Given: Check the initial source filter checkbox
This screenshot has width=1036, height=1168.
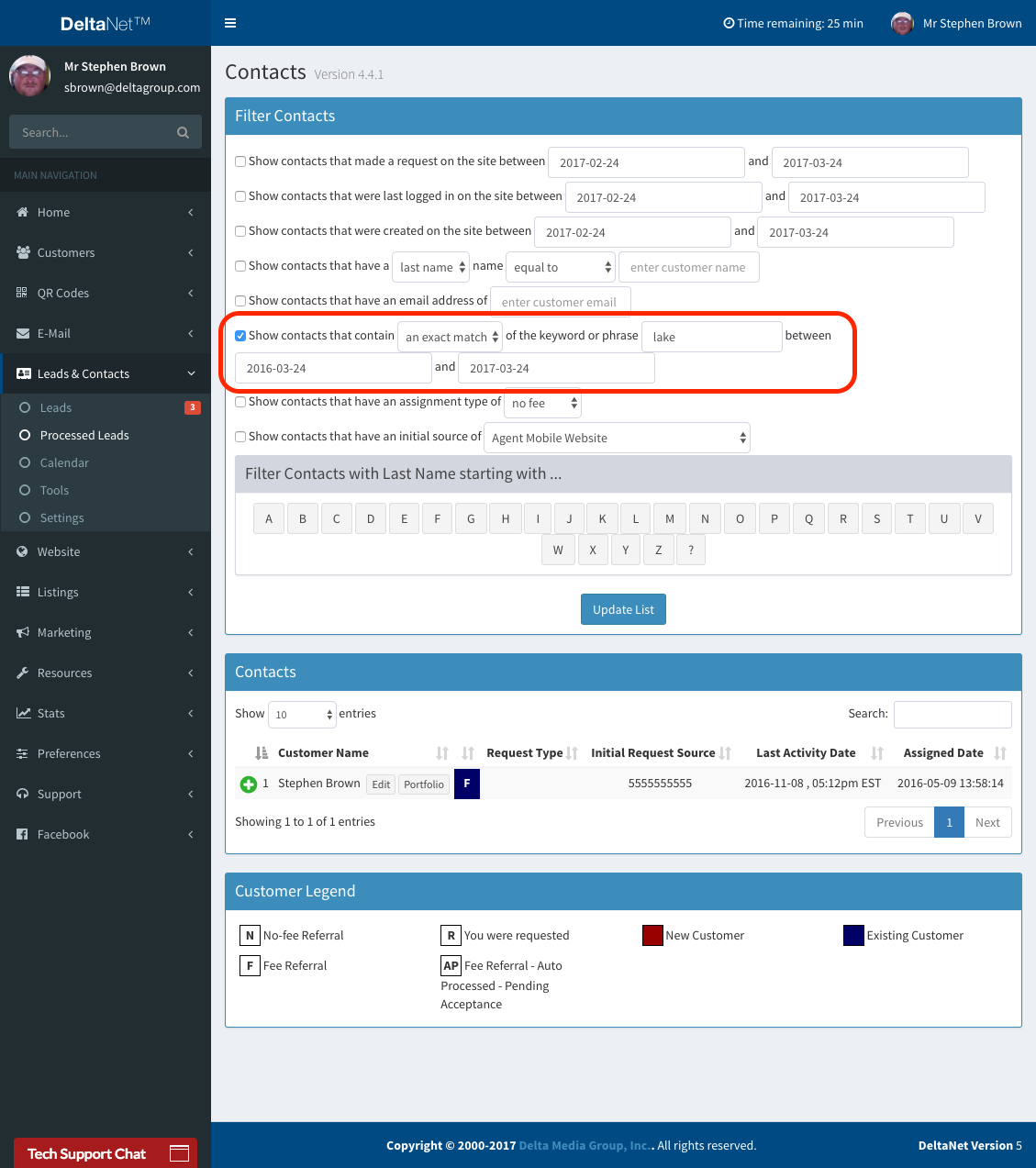Looking at the screenshot, I should coord(240,437).
